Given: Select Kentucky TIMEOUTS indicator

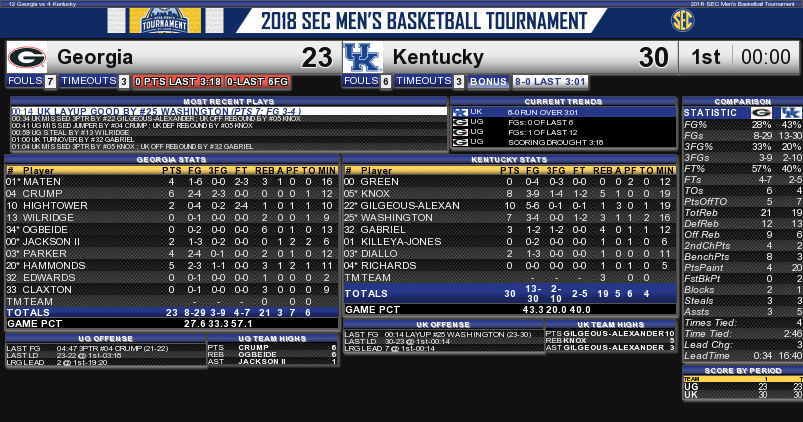Looking at the screenshot, I should 429,81.
